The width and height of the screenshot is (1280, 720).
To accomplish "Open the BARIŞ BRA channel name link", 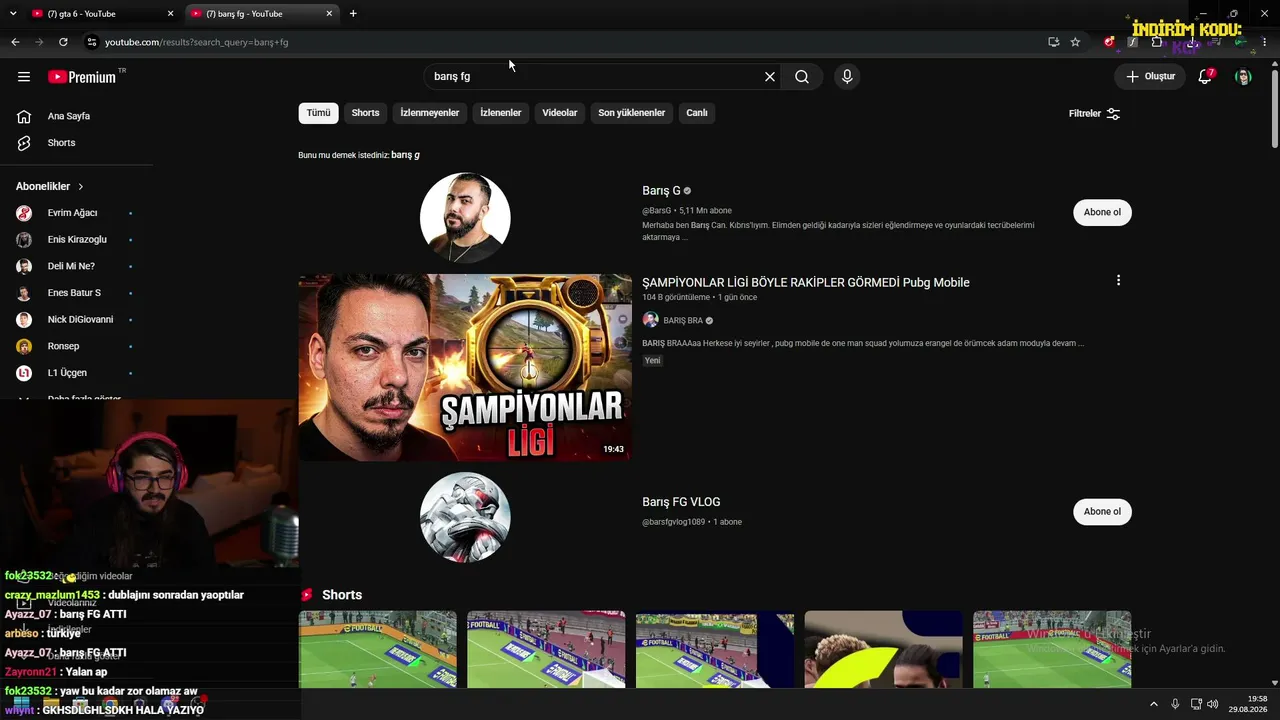I will tap(683, 321).
